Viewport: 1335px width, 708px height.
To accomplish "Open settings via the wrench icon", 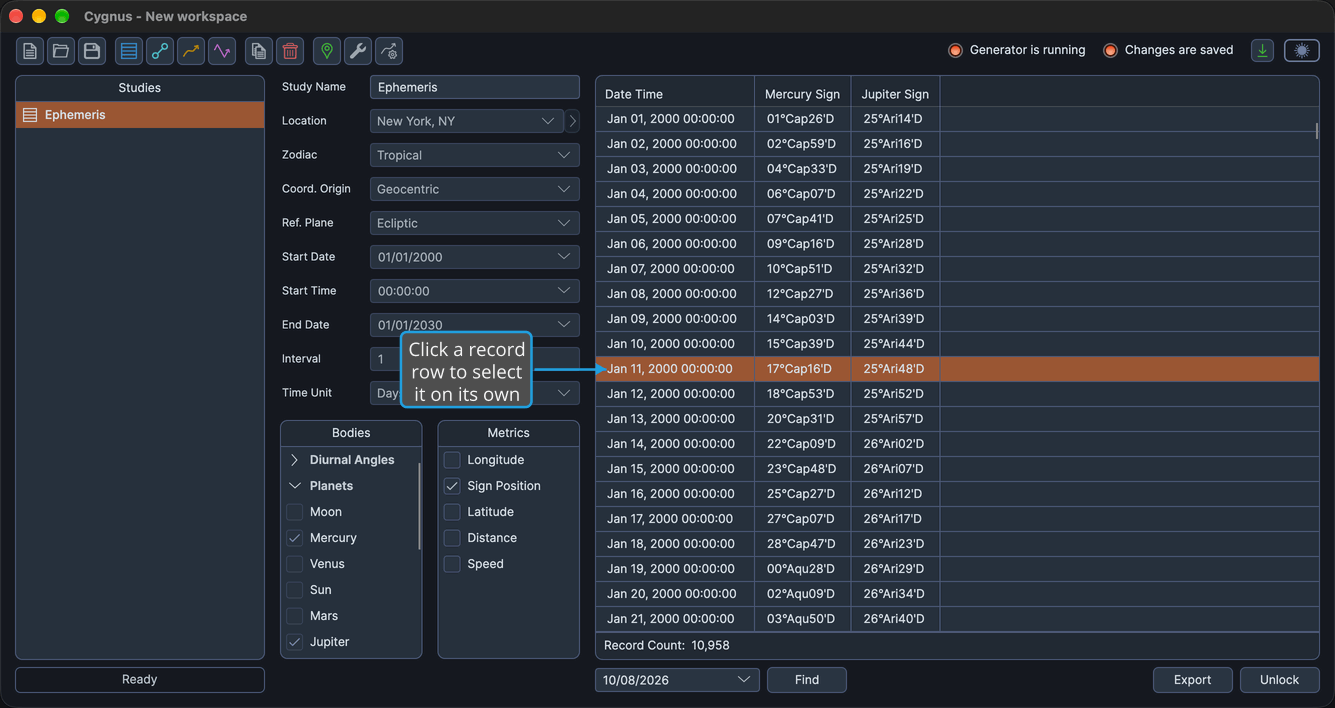I will (x=358, y=51).
